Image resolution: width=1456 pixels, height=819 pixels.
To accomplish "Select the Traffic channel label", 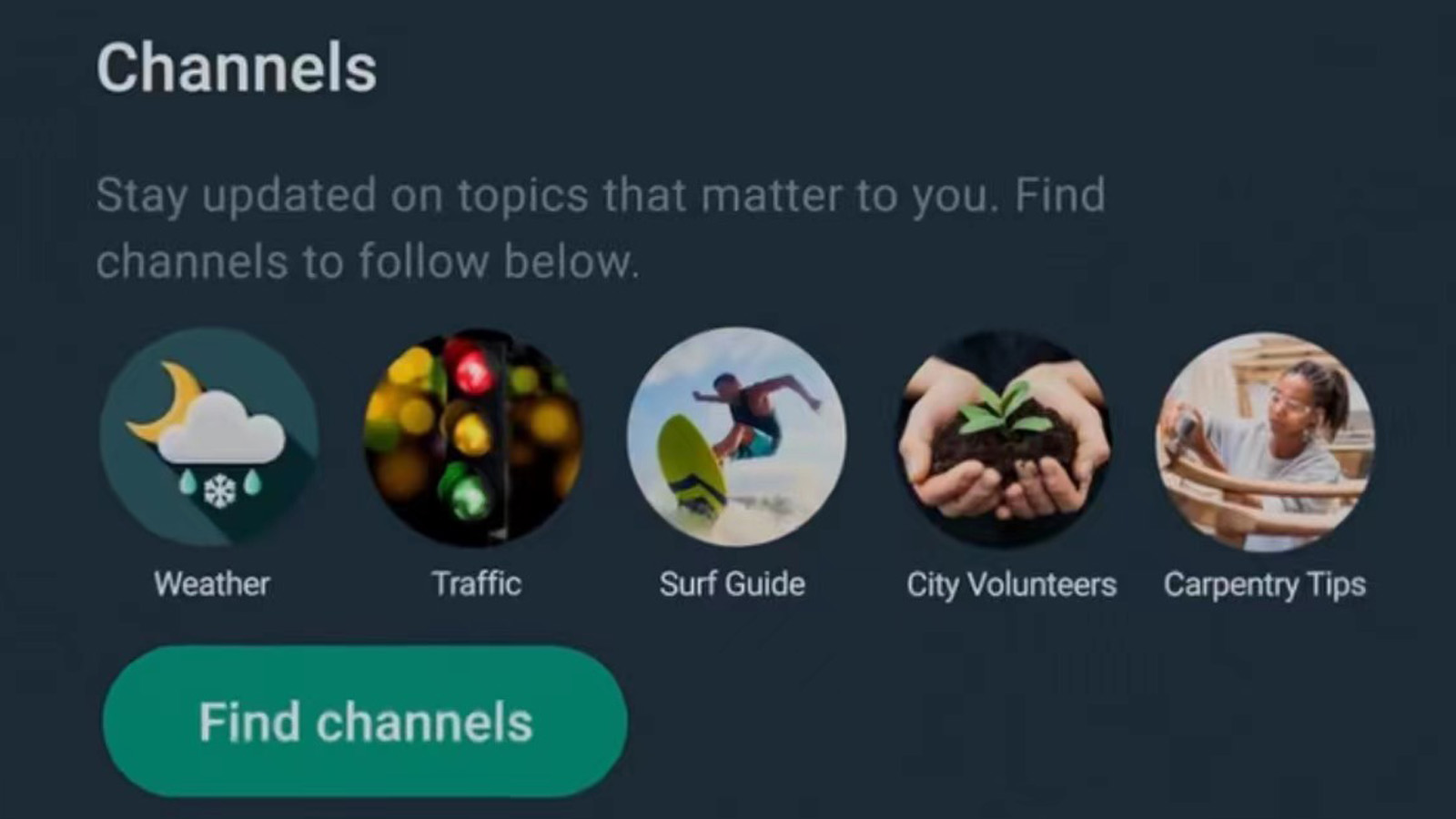I will click(x=476, y=583).
